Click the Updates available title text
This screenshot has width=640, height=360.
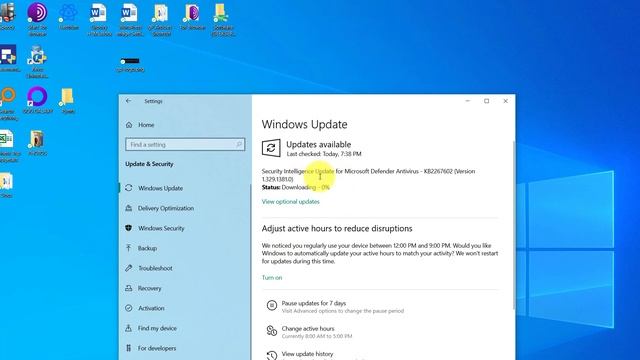click(x=318, y=144)
